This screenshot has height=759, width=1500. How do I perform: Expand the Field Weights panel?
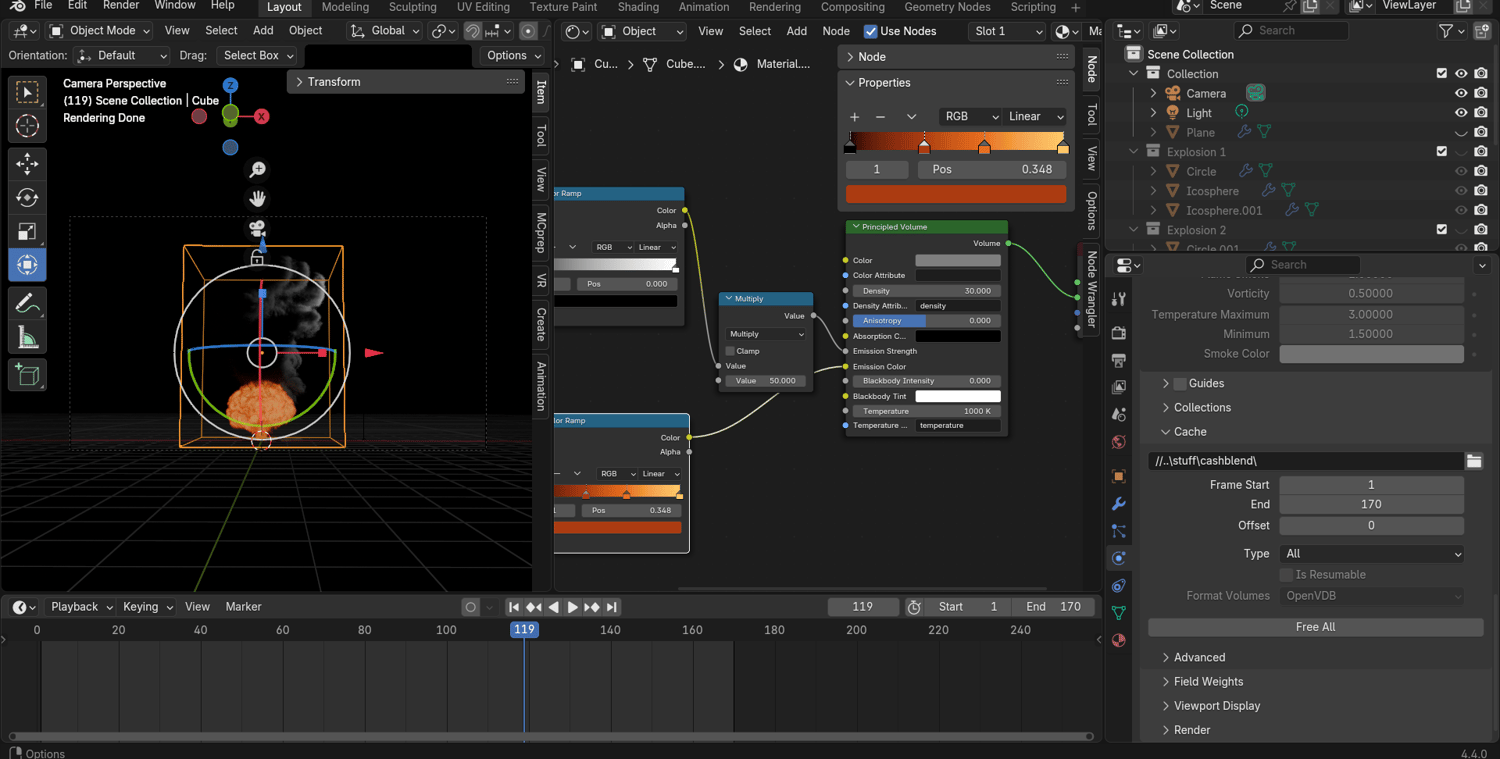click(1208, 682)
